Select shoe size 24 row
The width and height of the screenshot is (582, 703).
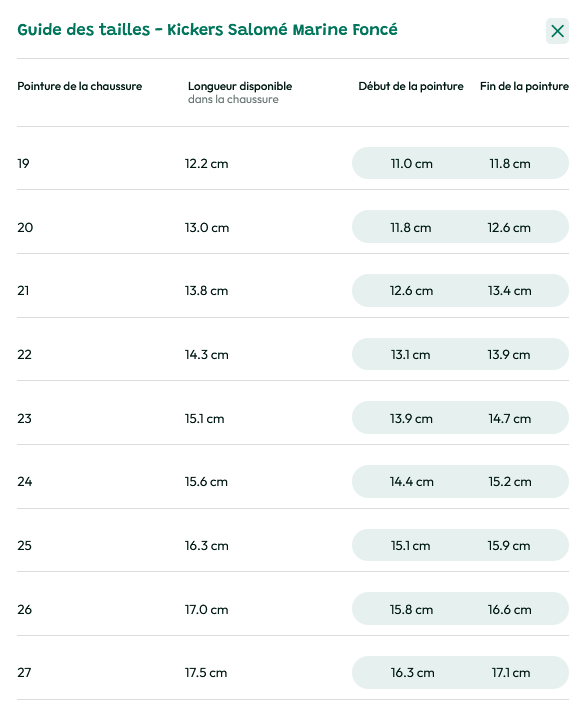(293, 482)
